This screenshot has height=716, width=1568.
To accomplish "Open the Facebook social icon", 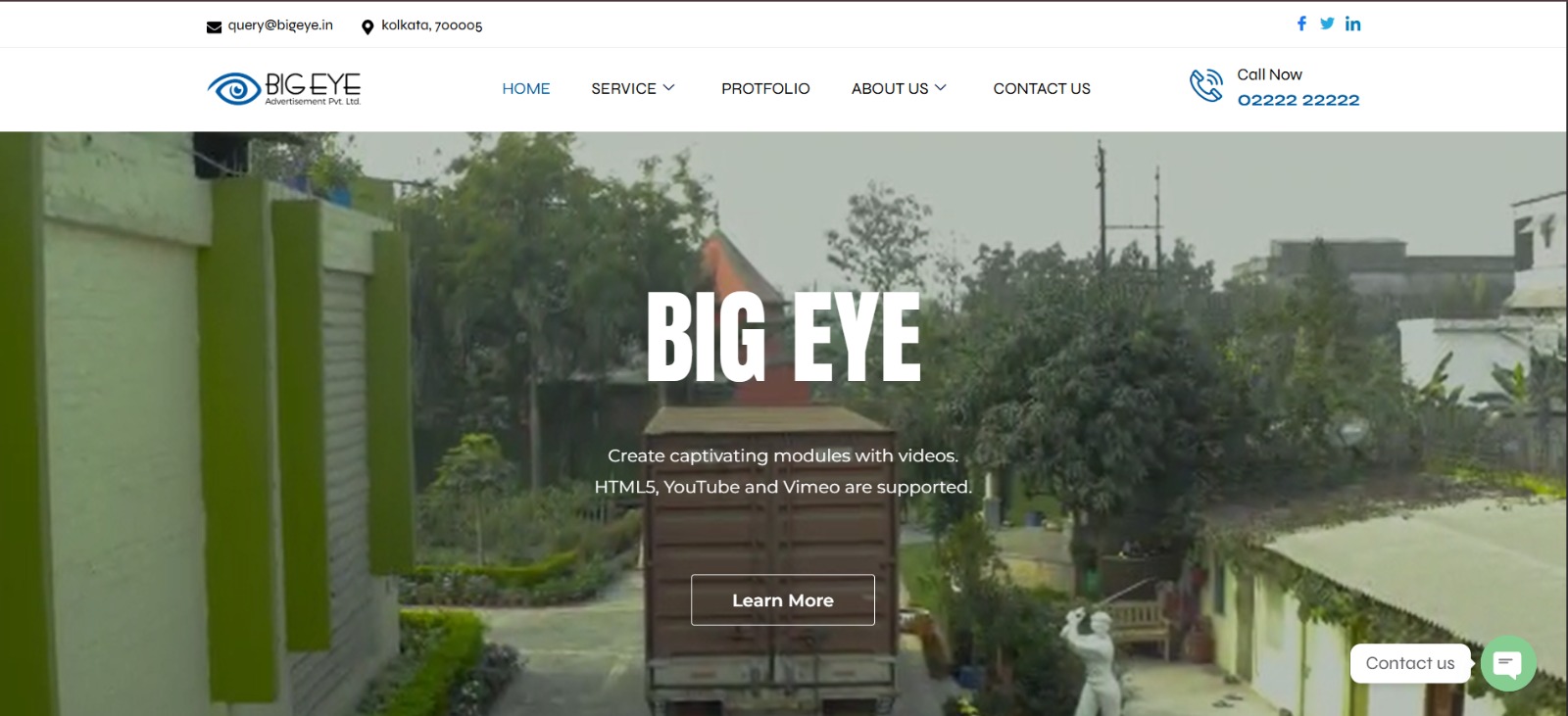I will click(x=1301, y=24).
